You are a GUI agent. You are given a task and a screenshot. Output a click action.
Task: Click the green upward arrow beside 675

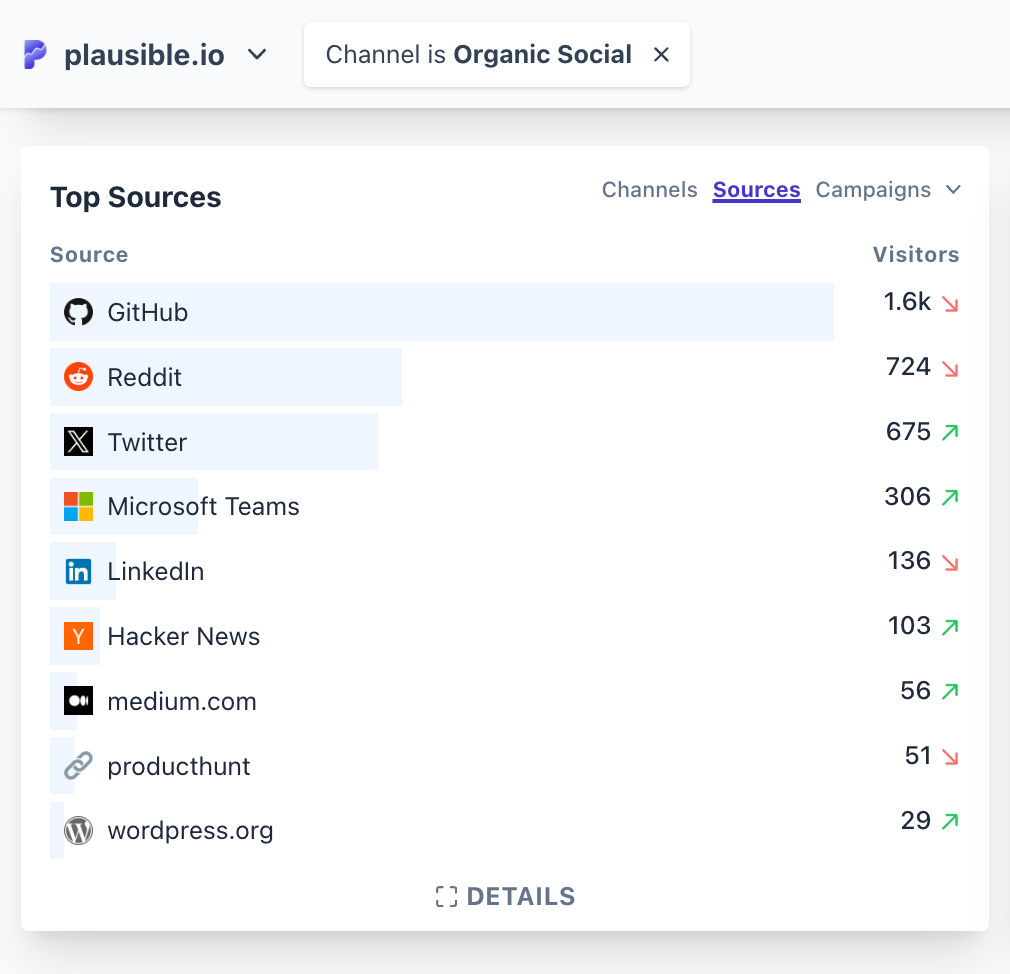[949, 432]
